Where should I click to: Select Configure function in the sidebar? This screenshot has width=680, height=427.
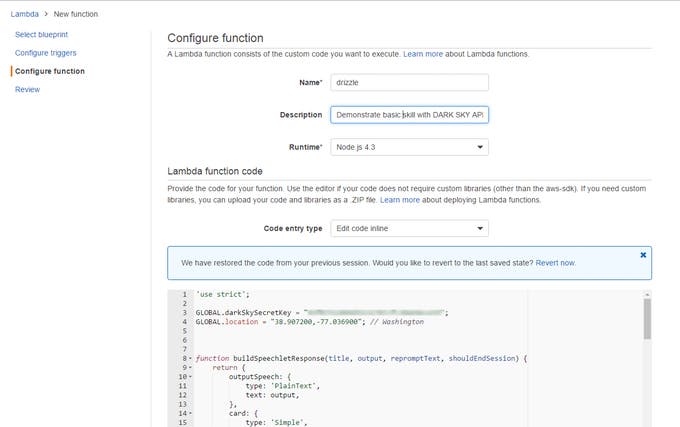50,71
